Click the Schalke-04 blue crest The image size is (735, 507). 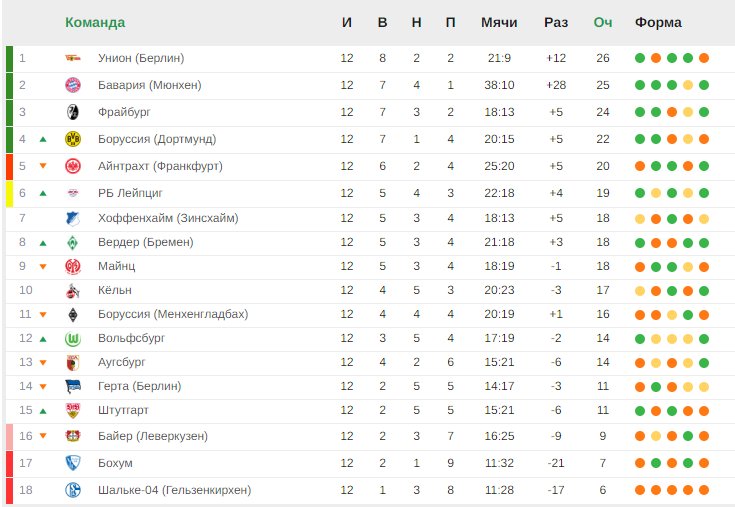coord(73,490)
